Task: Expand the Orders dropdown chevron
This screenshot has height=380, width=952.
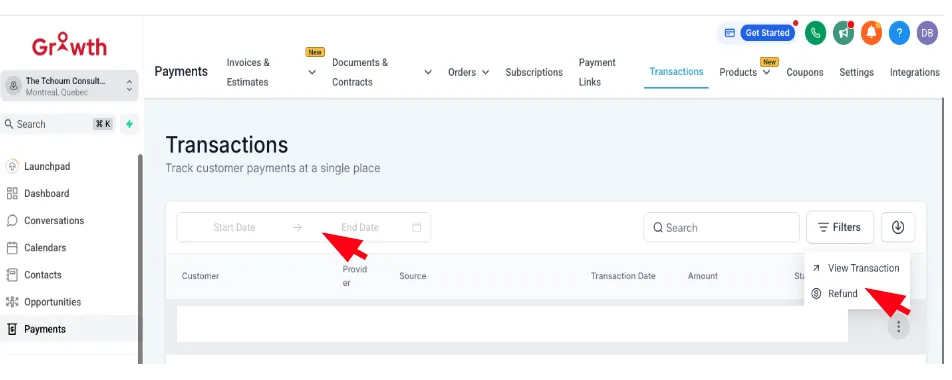Action: click(486, 72)
